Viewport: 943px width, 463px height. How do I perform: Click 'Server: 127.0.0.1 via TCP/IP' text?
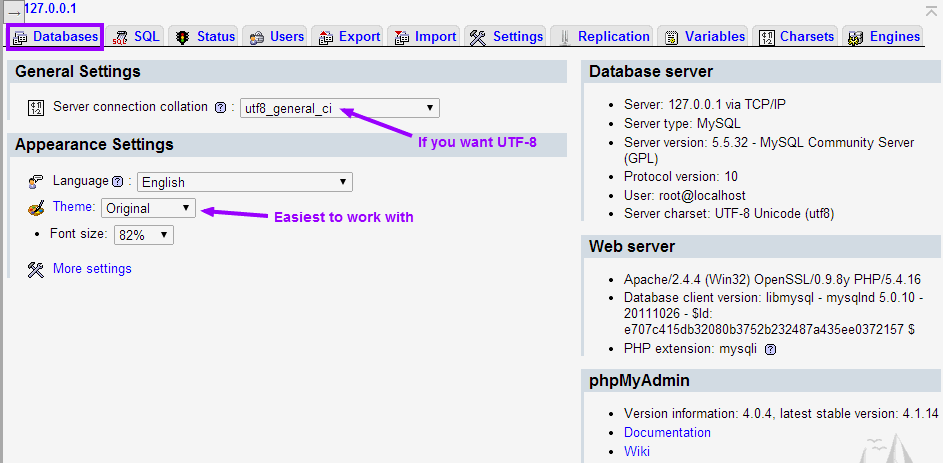[x=705, y=105]
